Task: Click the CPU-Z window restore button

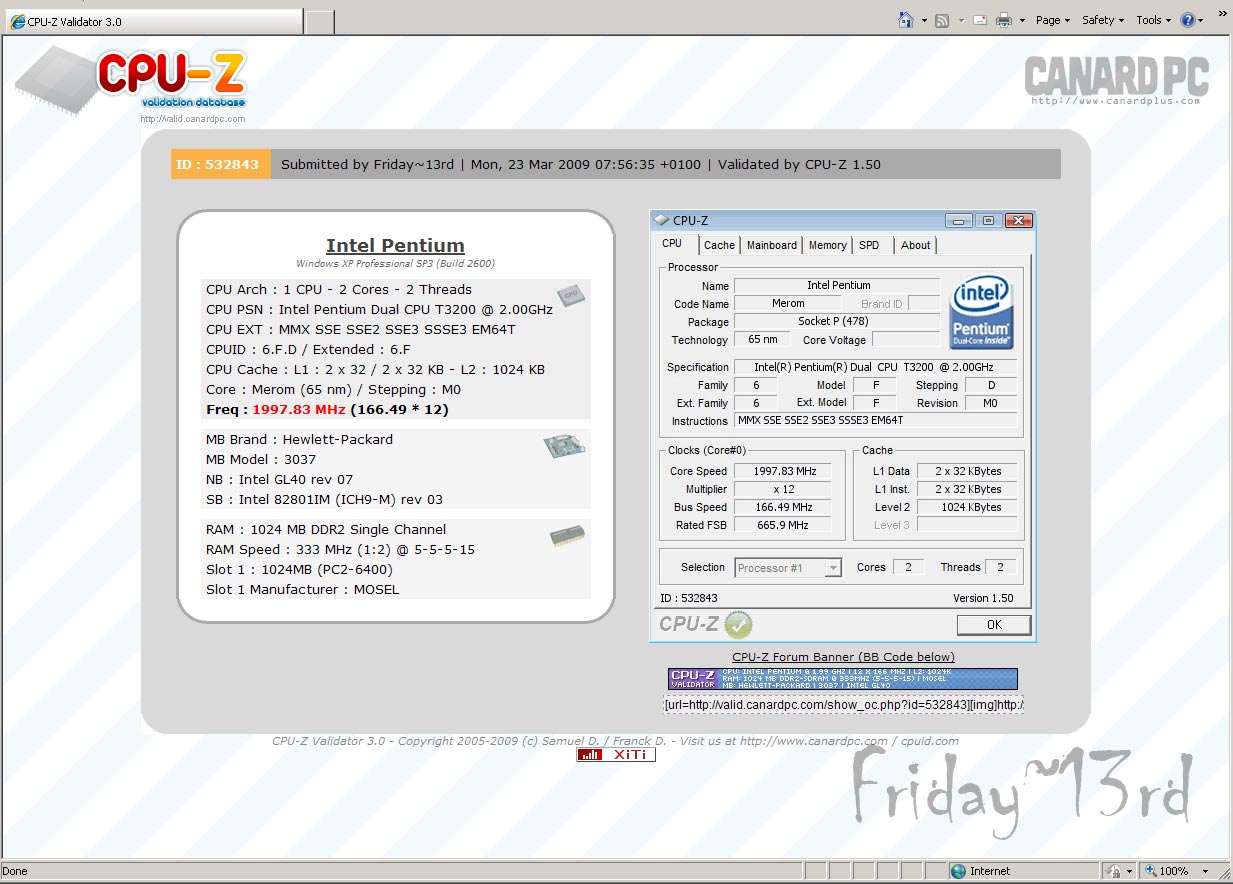Action: tap(988, 220)
